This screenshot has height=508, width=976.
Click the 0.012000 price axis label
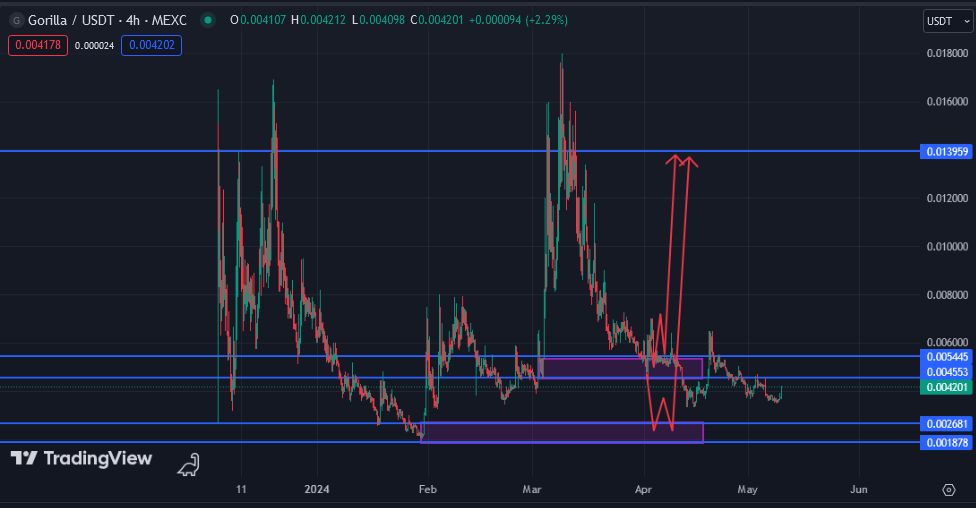[947, 199]
